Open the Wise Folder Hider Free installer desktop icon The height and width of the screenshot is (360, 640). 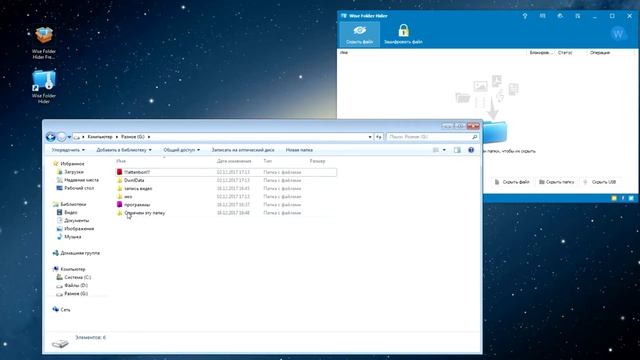(x=44, y=43)
